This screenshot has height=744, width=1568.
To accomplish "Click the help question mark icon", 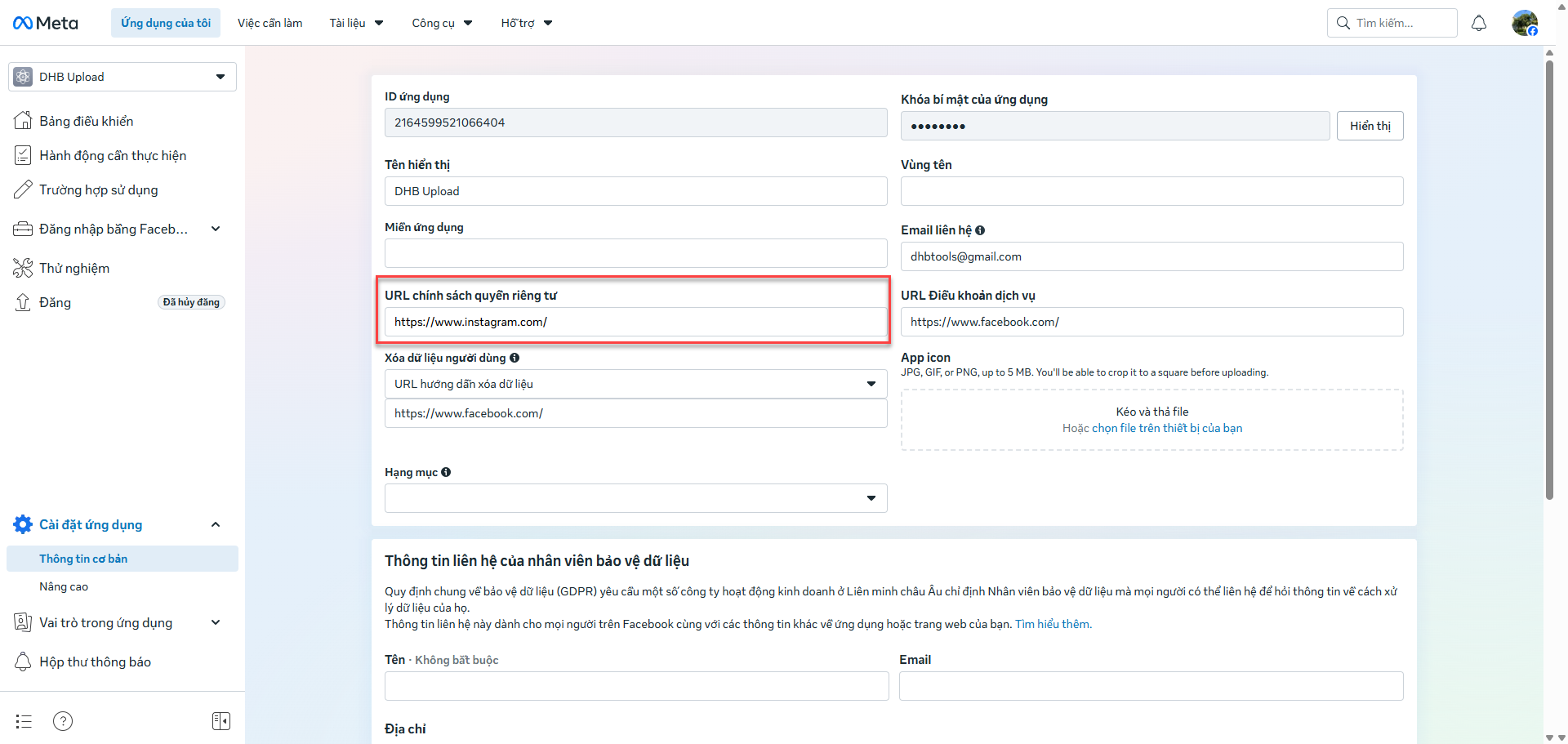I will click(x=63, y=721).
